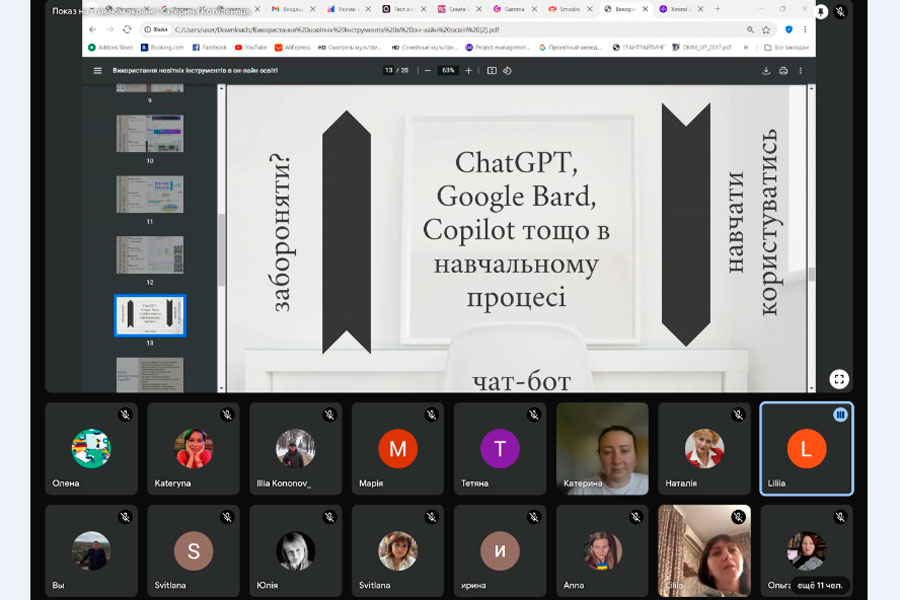Print the PDF using the printer icon
900x600 pixels.
coord(783,71)
